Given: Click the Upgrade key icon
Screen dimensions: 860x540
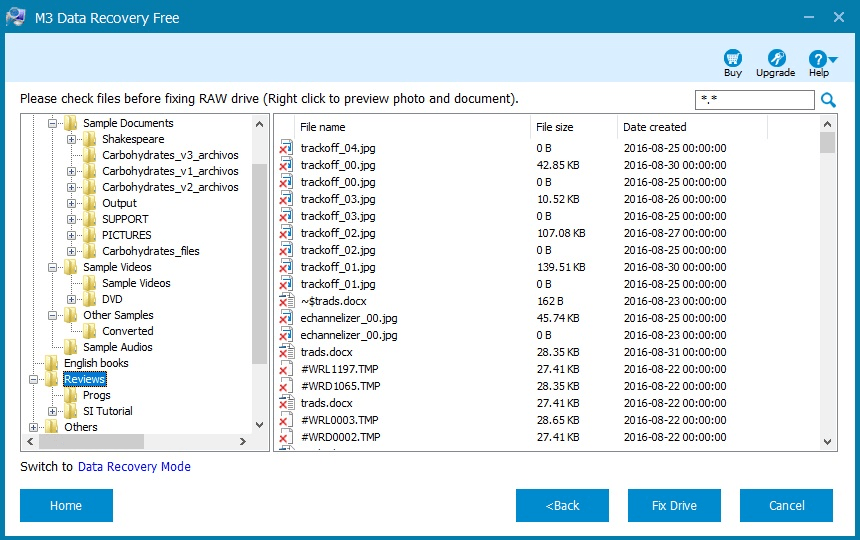Looking at the screenshot, I should (776, 58).
